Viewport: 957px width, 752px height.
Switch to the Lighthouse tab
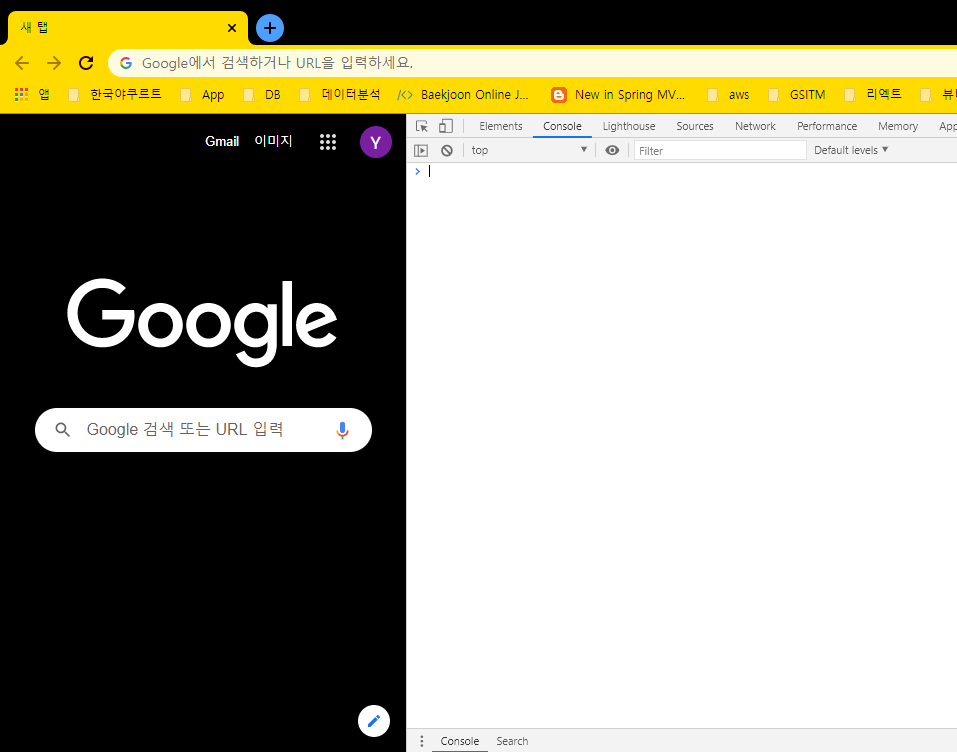pyautogui.click(x=629, y=126)
